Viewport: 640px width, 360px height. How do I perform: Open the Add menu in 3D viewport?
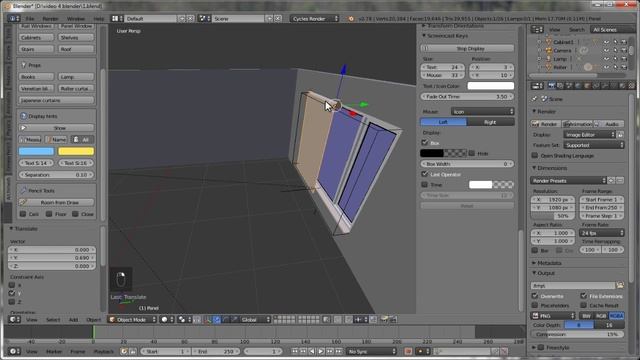[x=73, y=320]
